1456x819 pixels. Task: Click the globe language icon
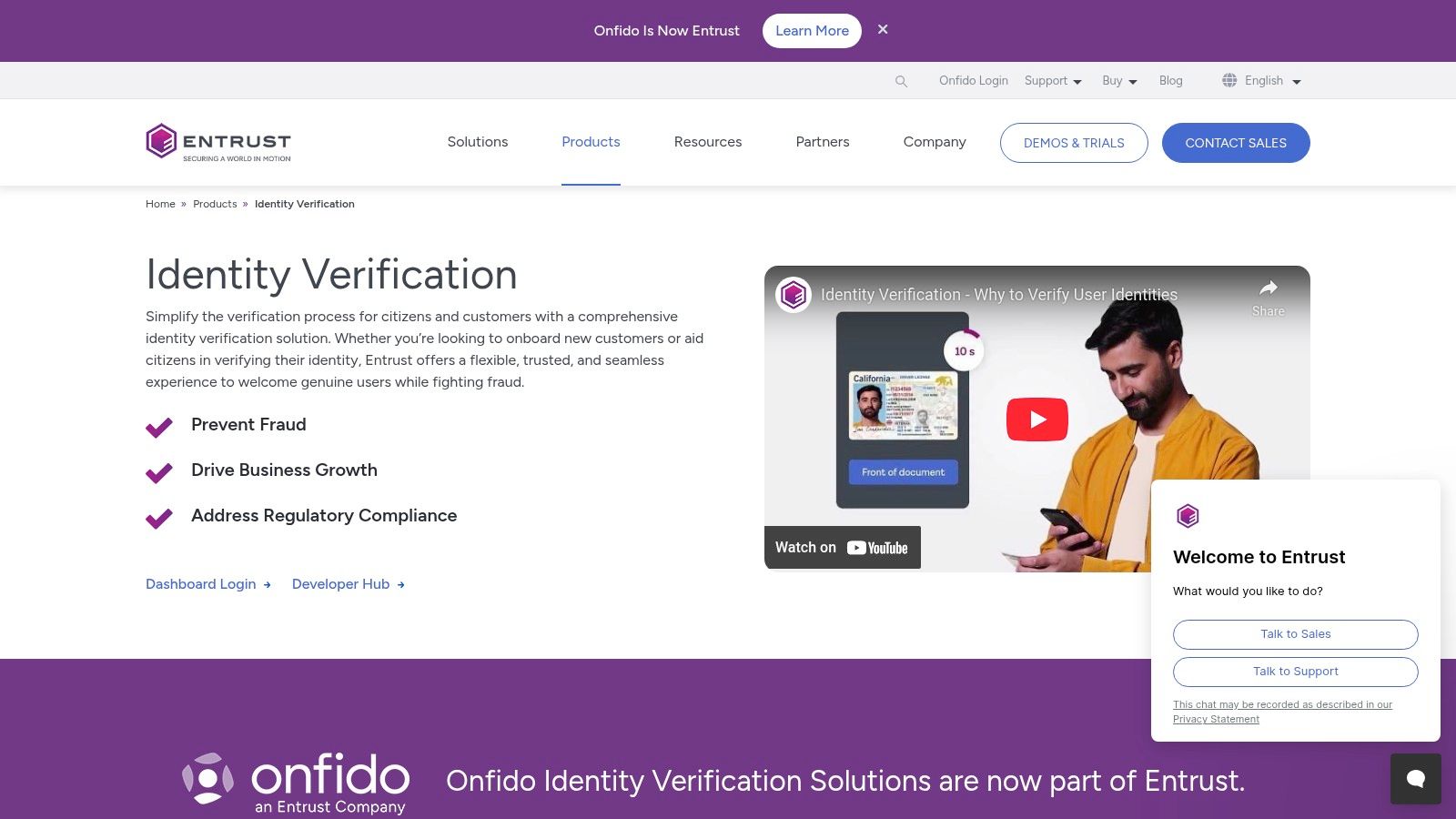coord(1228,80)
